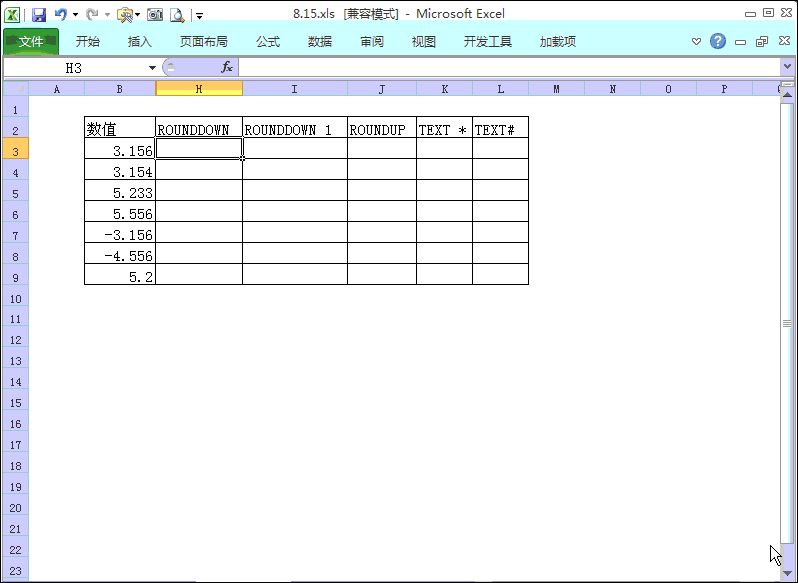Click the vertical scrollbar down arrow

(787, 573)
